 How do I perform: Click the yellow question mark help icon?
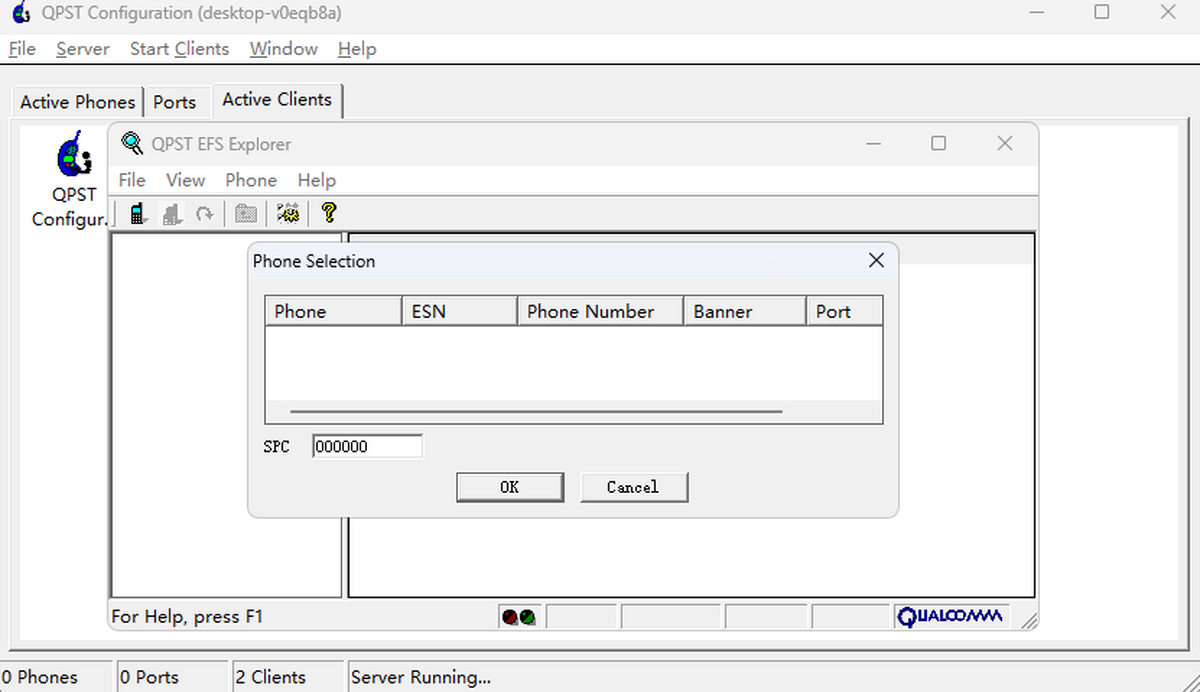(328, 212)
